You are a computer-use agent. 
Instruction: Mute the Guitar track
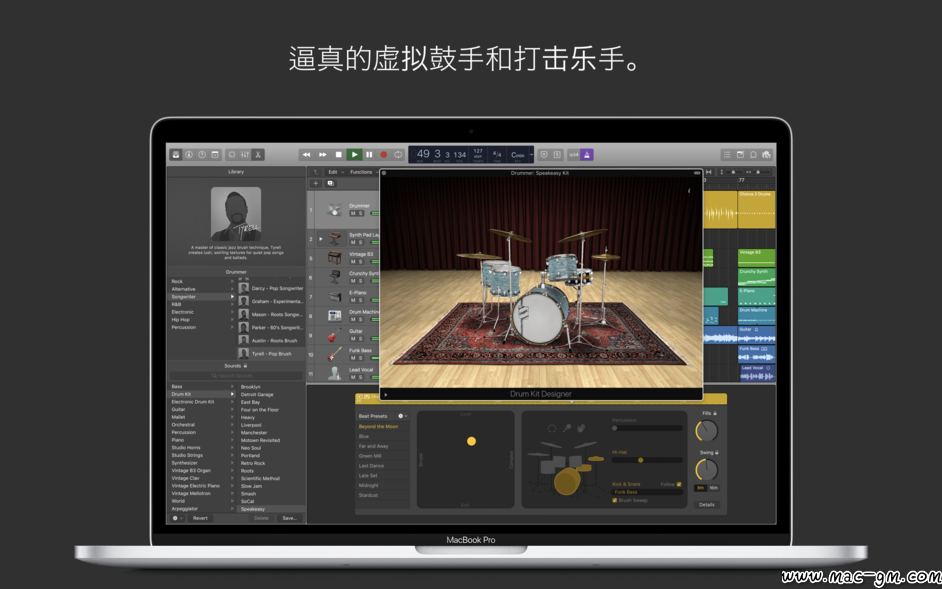[x=353, y=338]
